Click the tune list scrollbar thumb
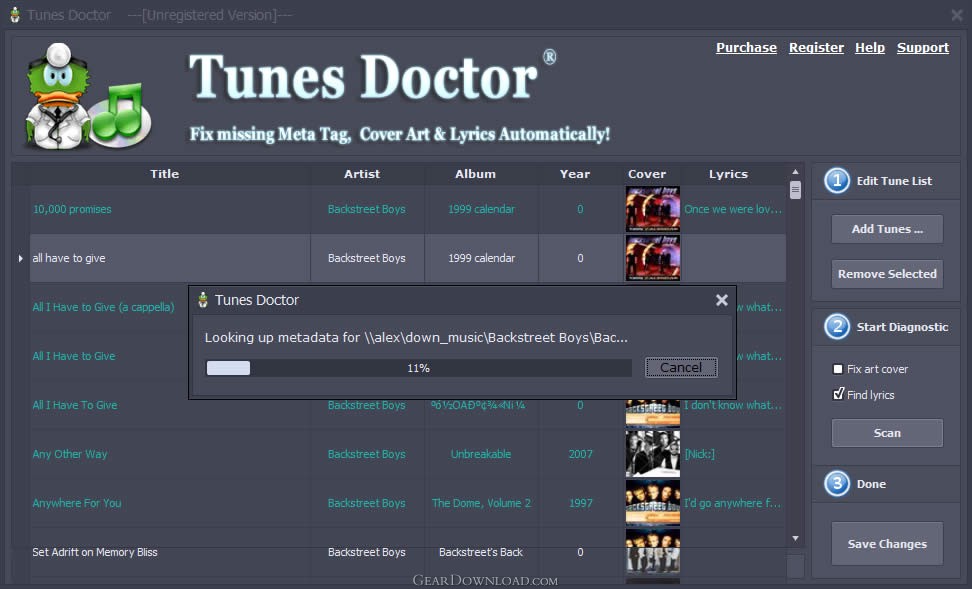The image size is (972, 589). [795, 190]
